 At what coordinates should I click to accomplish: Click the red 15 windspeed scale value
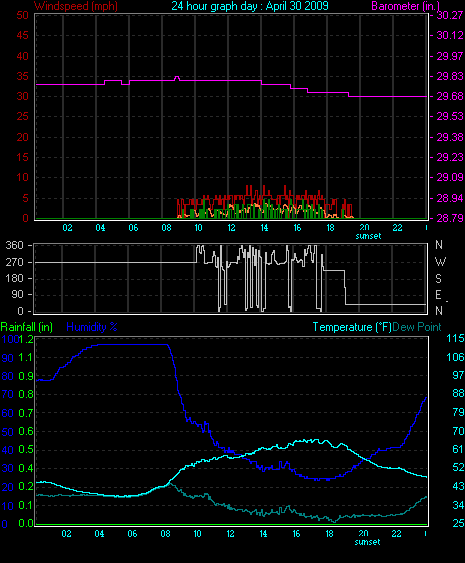click(x=22, y=157)
